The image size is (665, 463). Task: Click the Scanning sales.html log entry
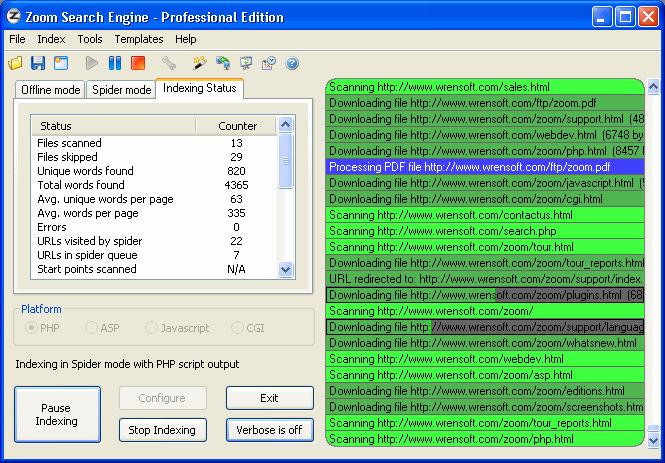(485, 87)
